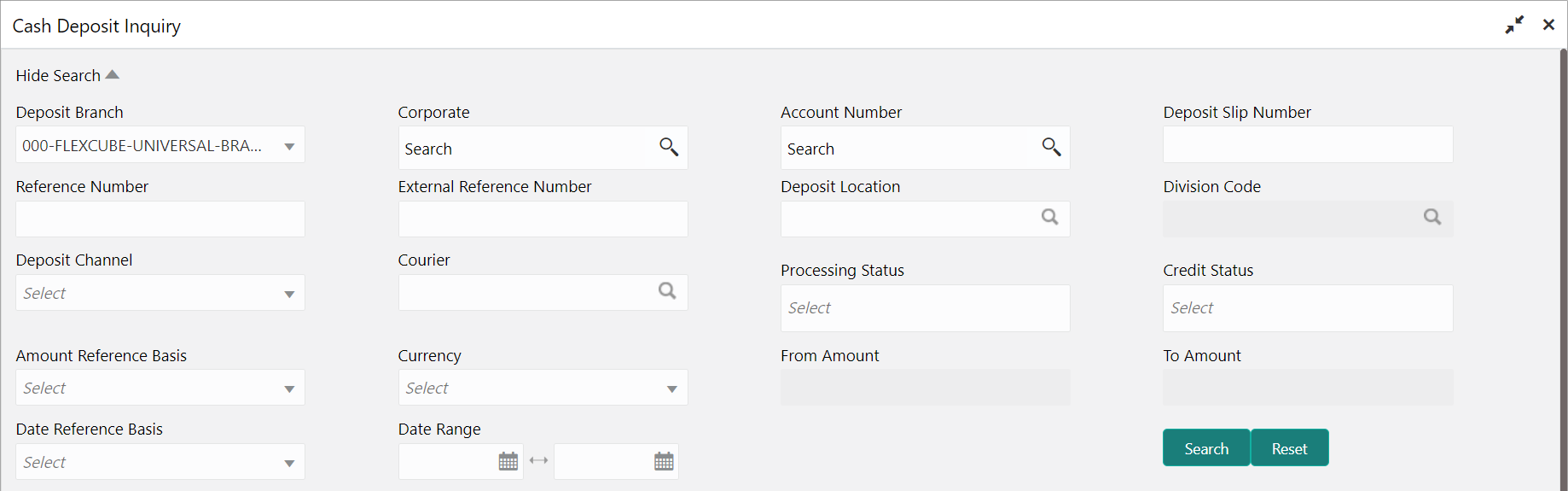The height and width of the screenshot is (491, 1568).
Task: Click the Division Code lookup magnifier
Action: (1432, 217)
